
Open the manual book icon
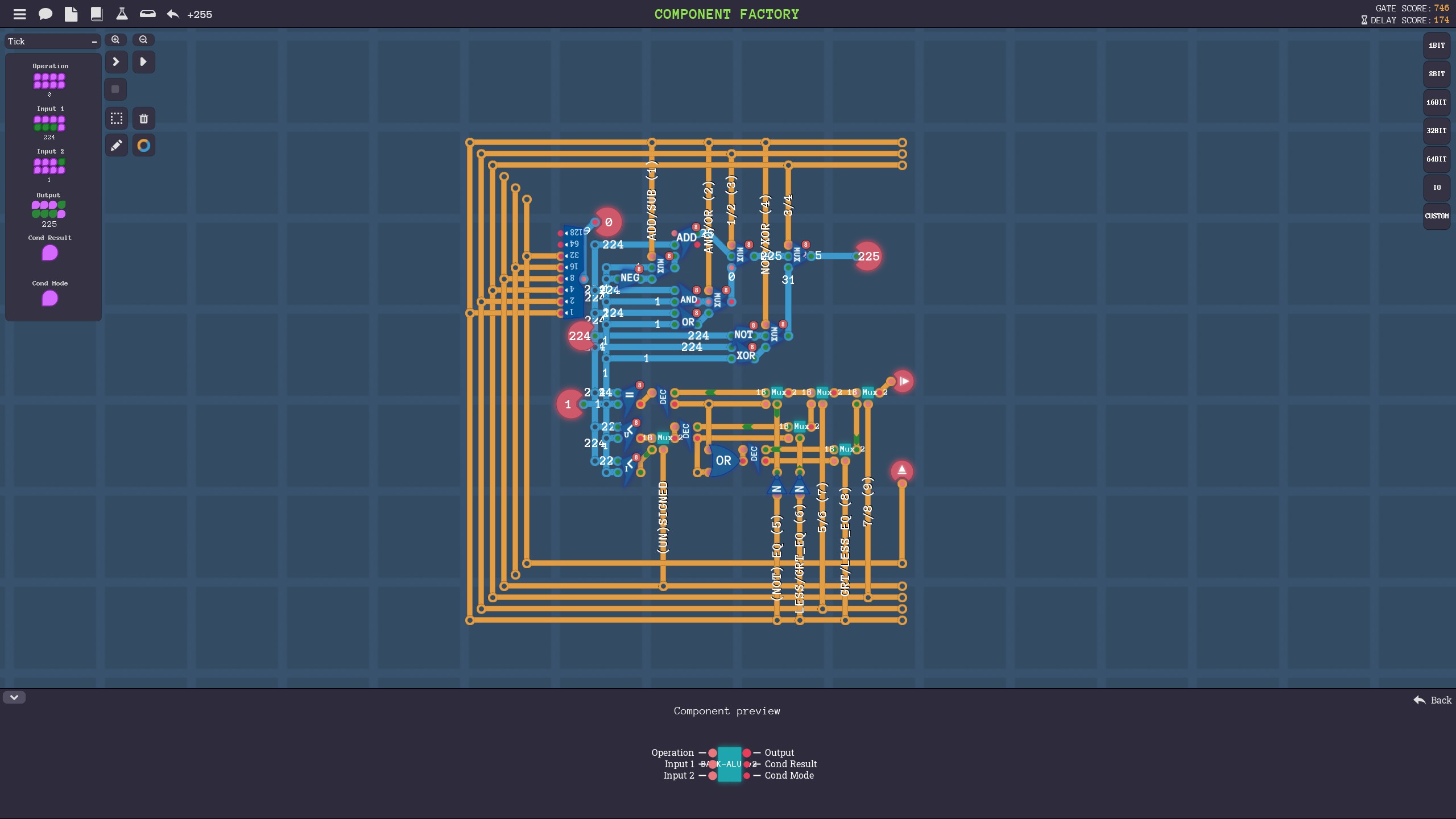97,14
